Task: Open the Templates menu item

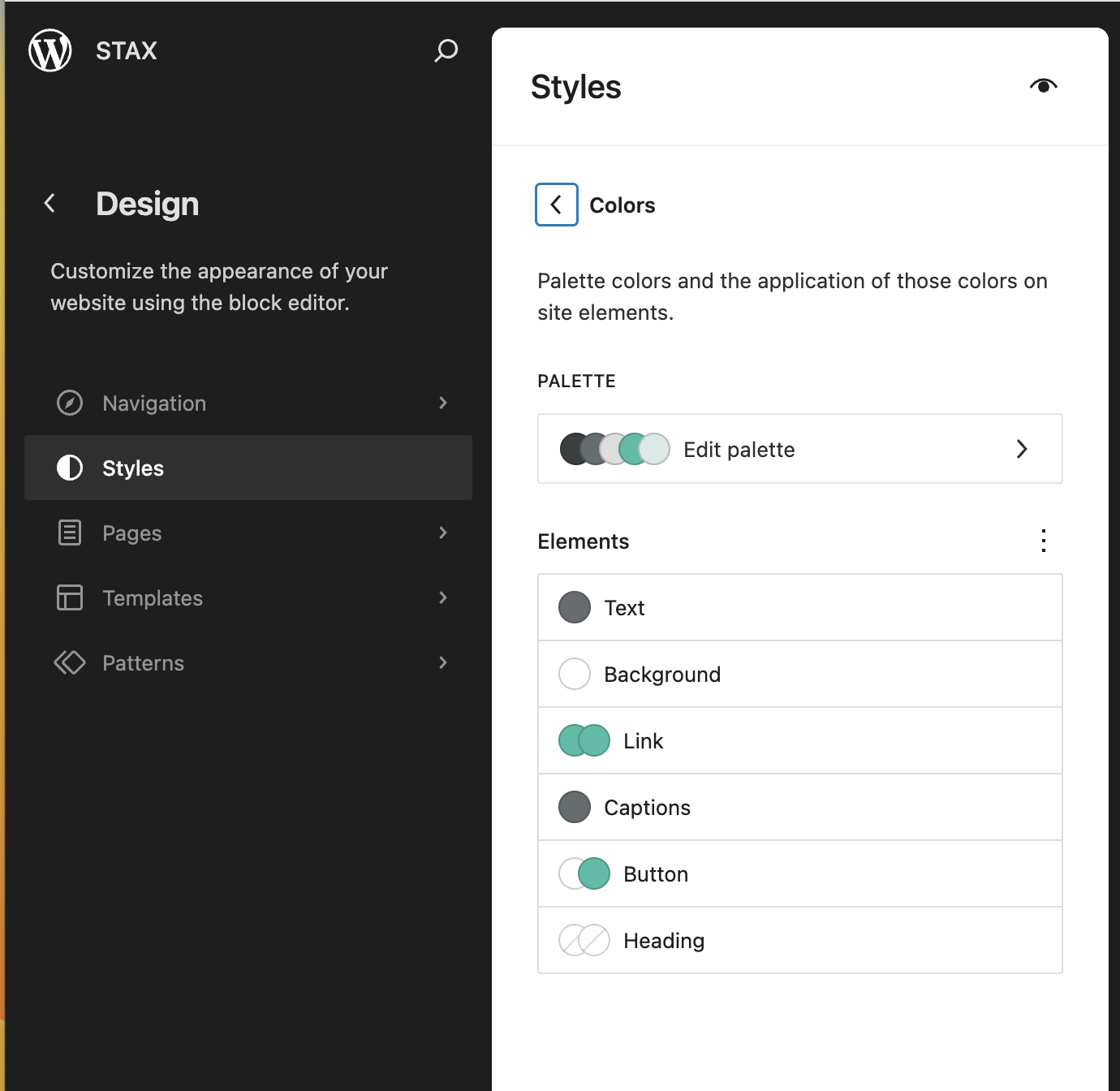Action: pyautogui.click(x=248, y=597)
